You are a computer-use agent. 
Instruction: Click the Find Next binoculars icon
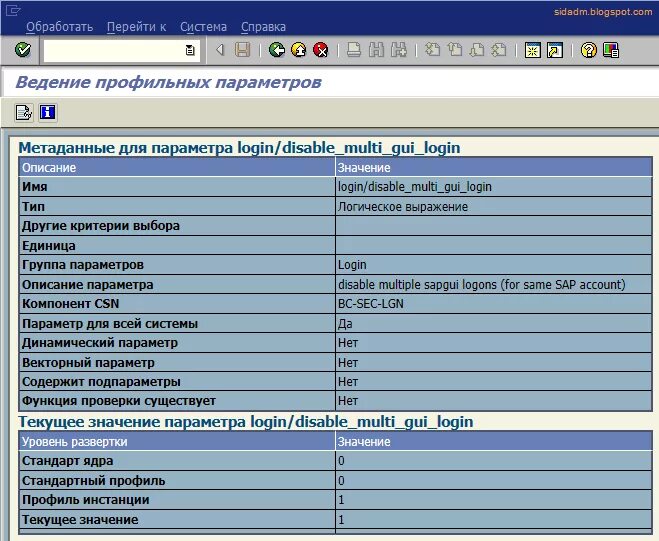pos(398,50)
